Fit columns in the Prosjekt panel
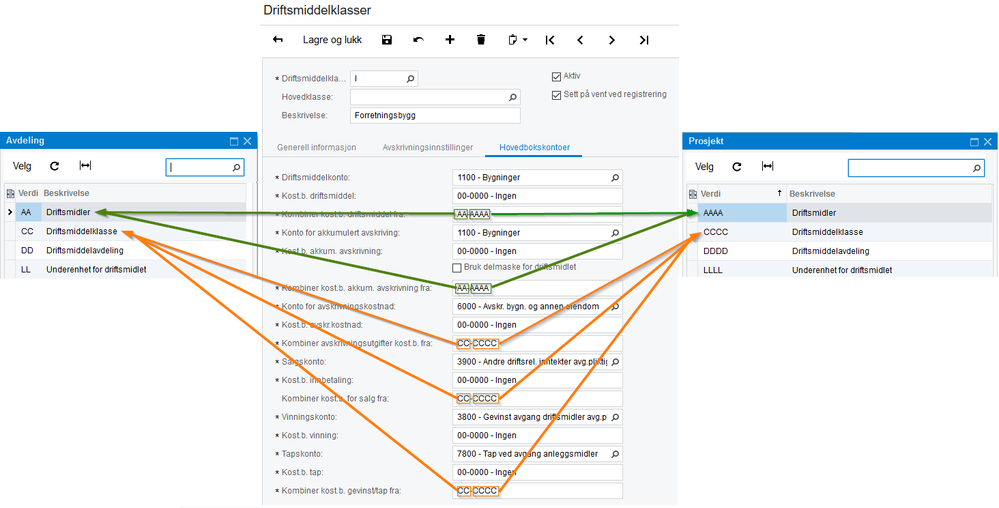This screenshot has height=508, width=999. [x=767, y=167]
